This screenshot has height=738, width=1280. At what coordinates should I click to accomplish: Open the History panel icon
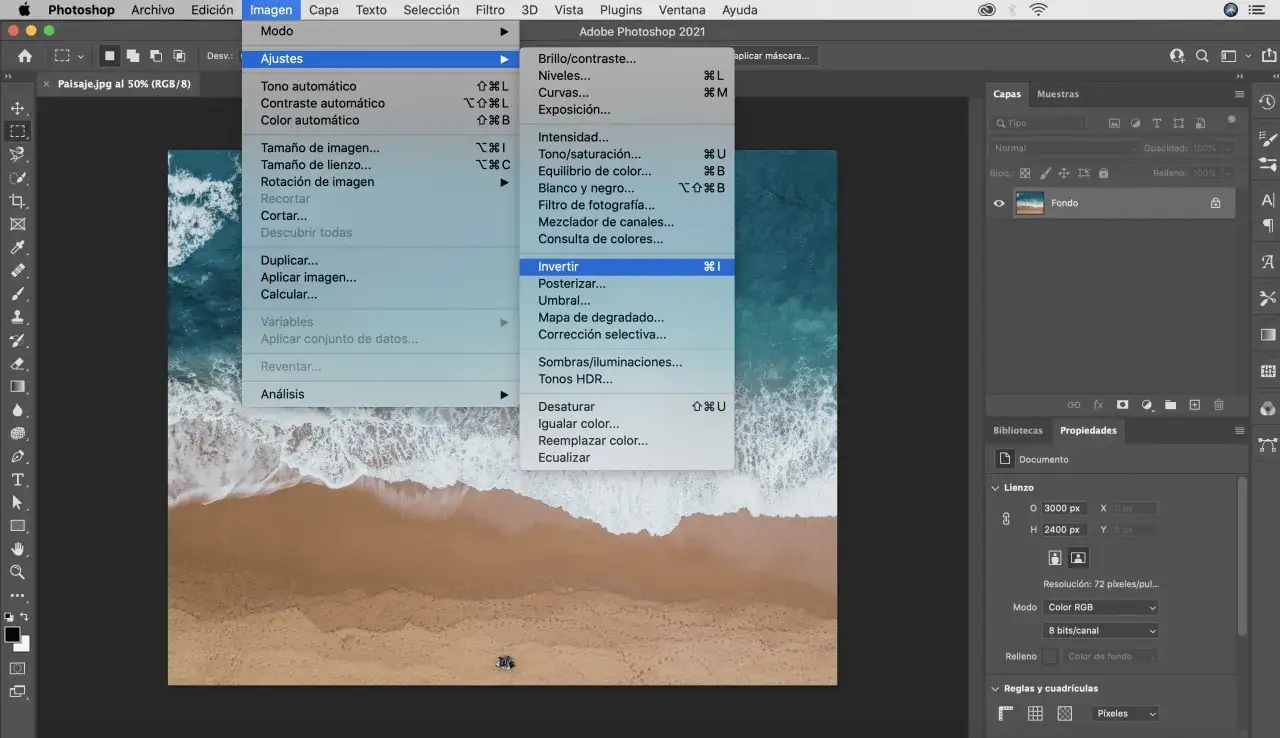click(x=1267, y=102)
